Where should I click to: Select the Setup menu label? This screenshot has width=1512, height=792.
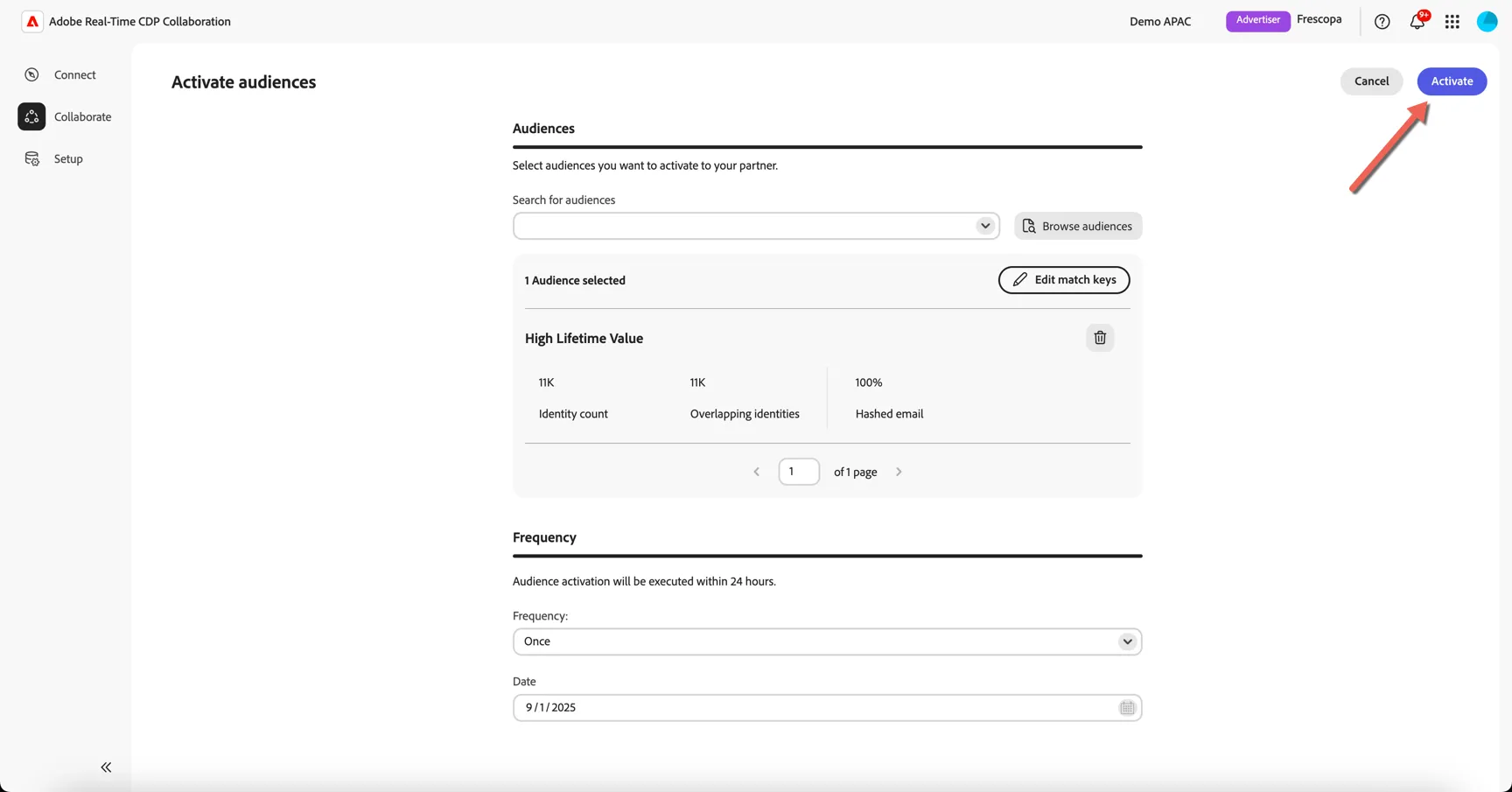68,158
